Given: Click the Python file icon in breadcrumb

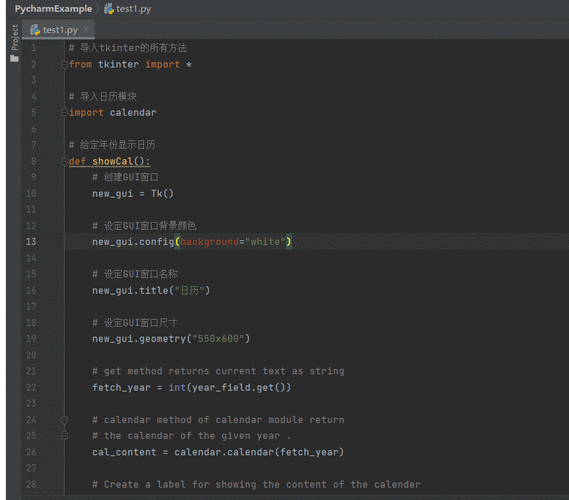Looking at the screenshot, I should (x=109, y=9).
